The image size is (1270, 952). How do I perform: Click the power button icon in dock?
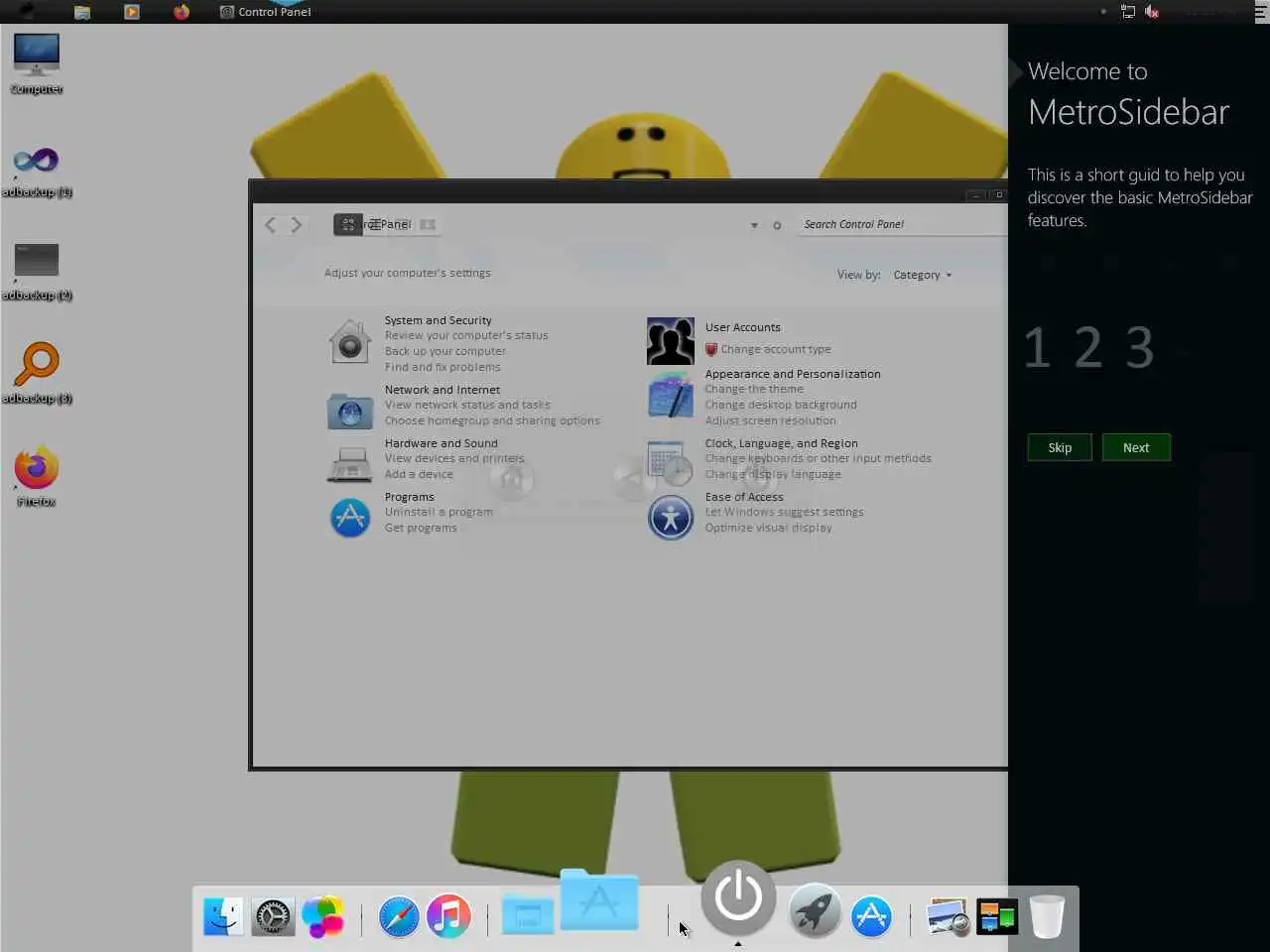[738, 896]
